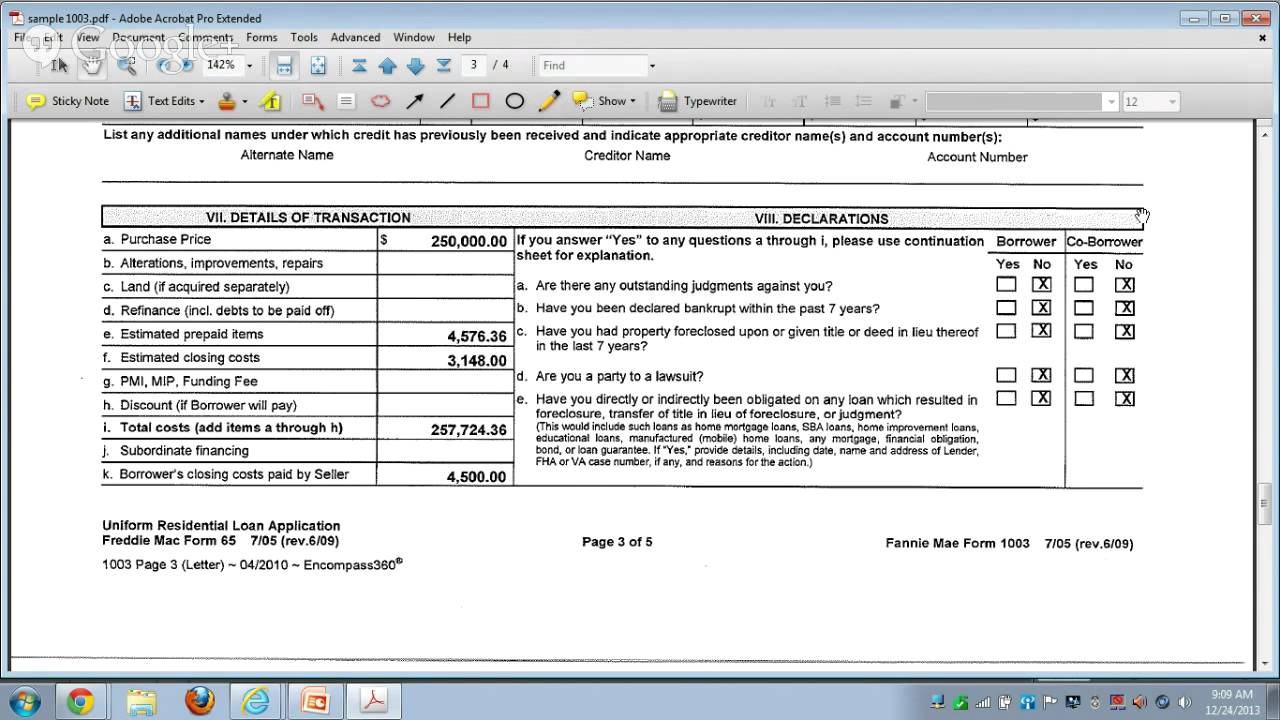
Task: Open the Help menu
Action: click(x=459, y=37)
